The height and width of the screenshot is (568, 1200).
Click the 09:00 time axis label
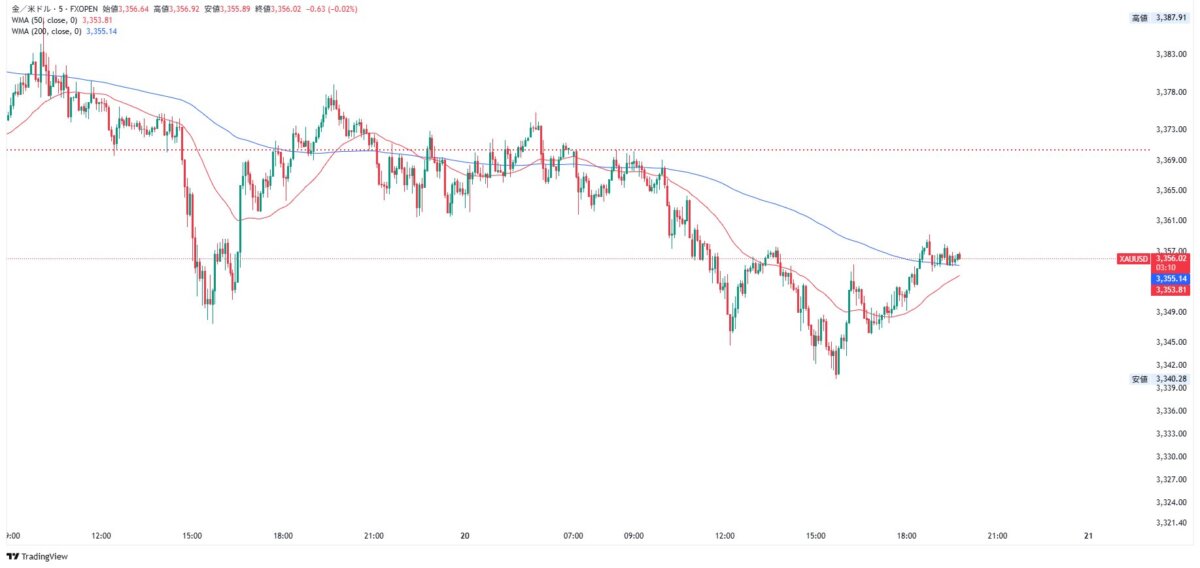(x=636, y=536)
